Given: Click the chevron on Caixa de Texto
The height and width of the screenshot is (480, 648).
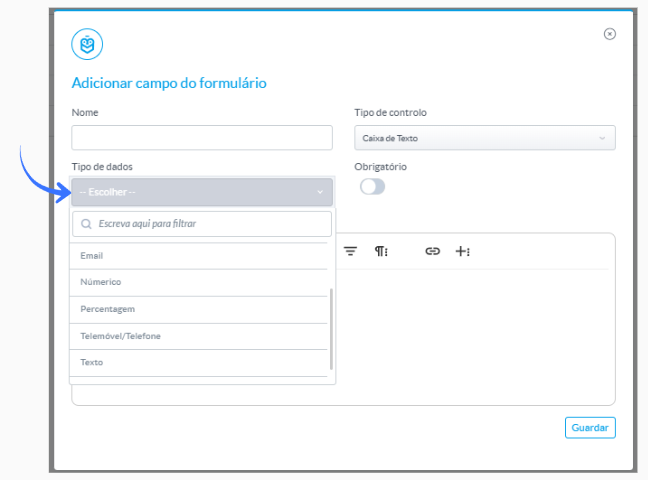Looking at the screenshot, I should pyautogui.click(x=602, y=138).
